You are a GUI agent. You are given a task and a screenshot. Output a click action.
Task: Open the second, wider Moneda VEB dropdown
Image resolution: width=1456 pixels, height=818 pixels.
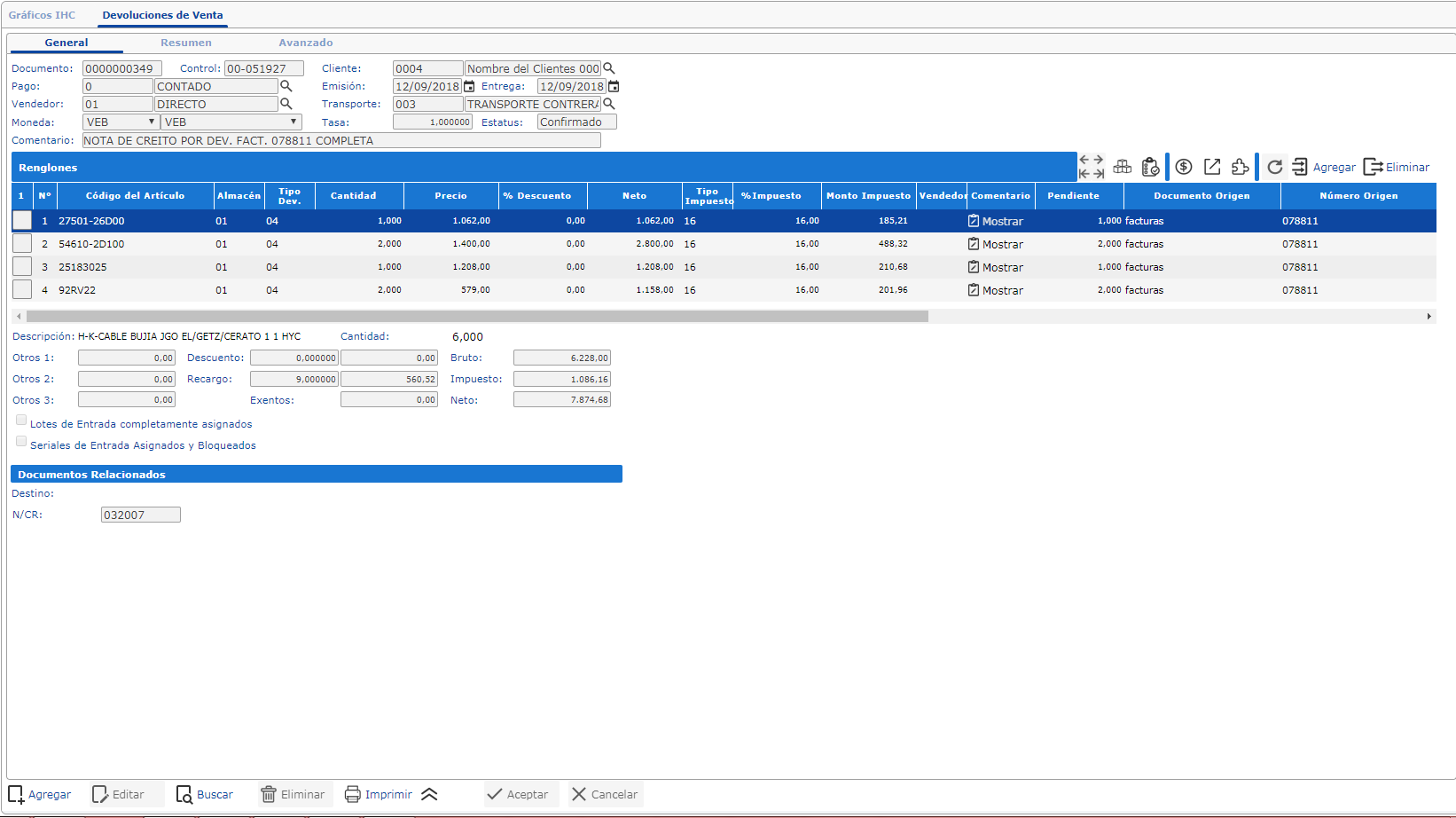231,122
